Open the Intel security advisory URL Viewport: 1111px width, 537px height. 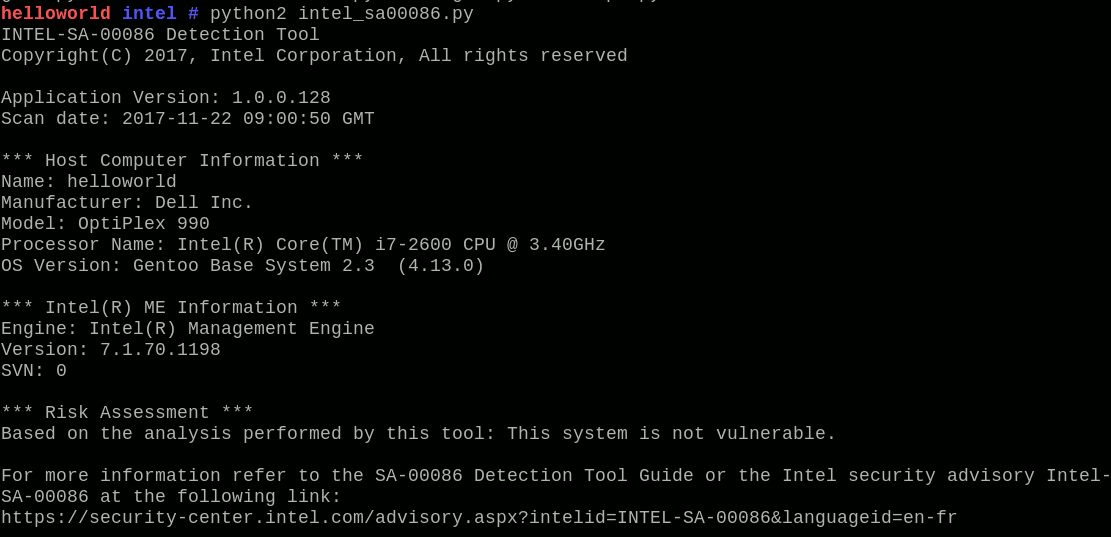479,518
